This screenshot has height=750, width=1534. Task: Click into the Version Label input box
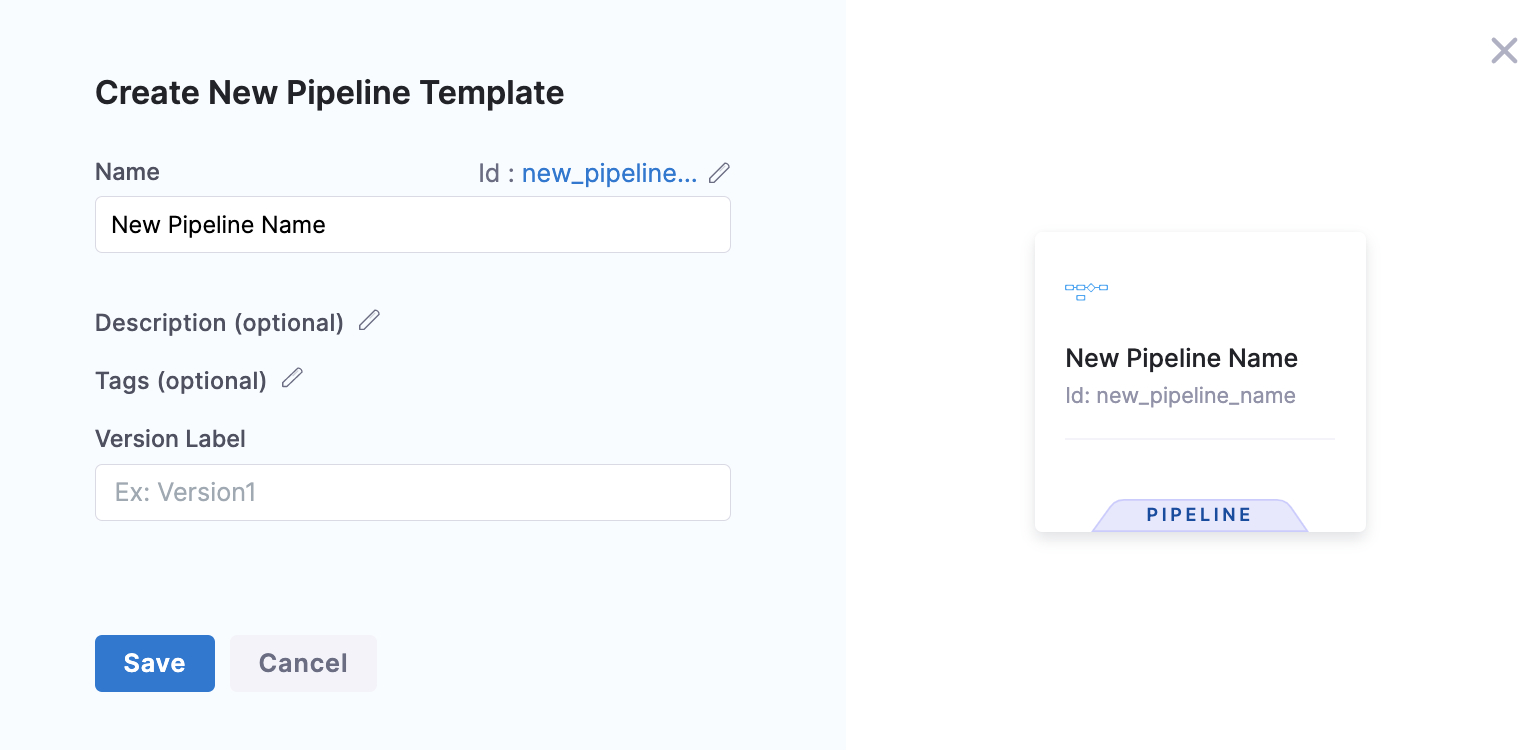[413, 492]
